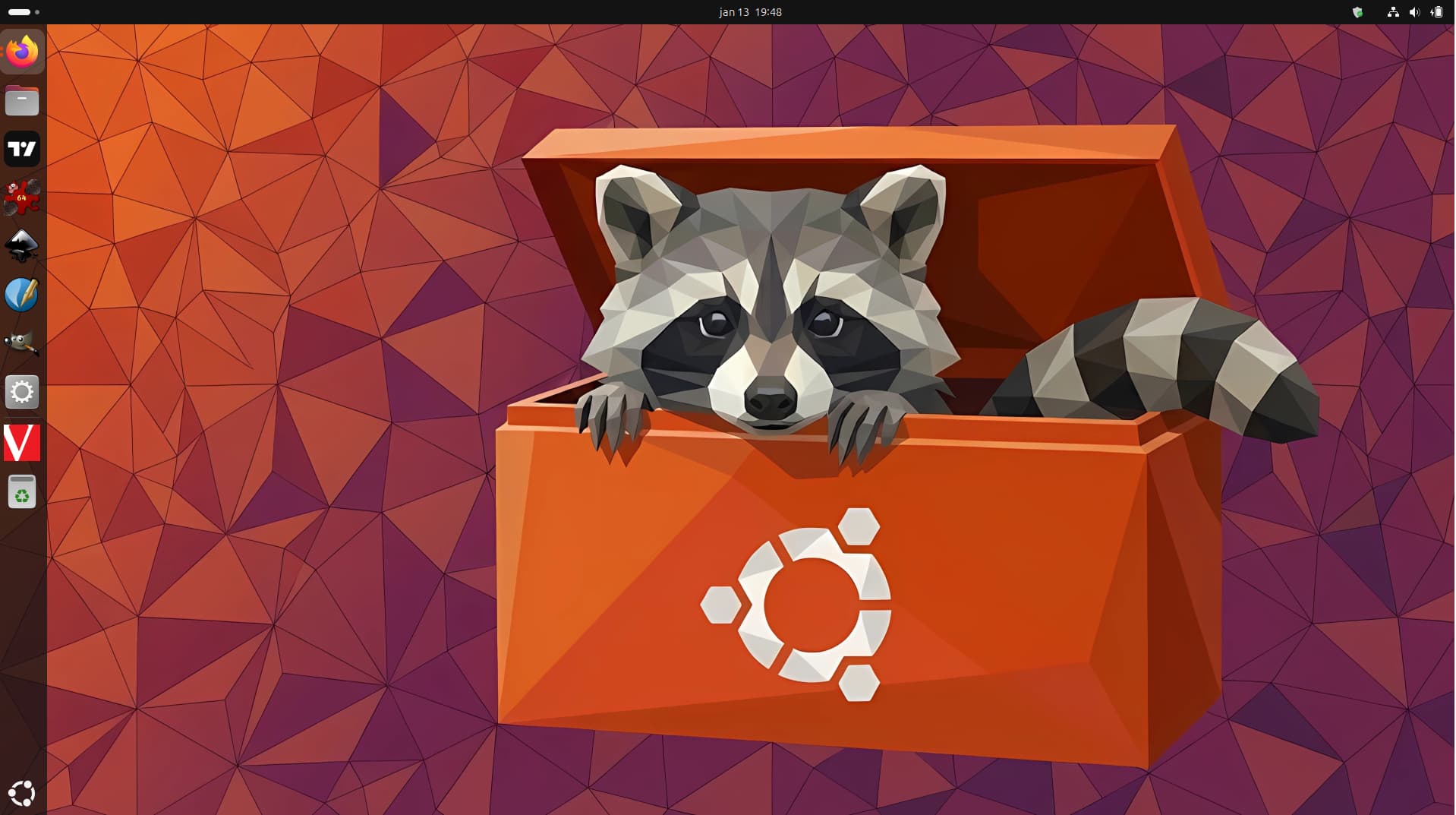
Task: Click the raccoon's face on the wallpaper
Action: [x=771, y=327]
